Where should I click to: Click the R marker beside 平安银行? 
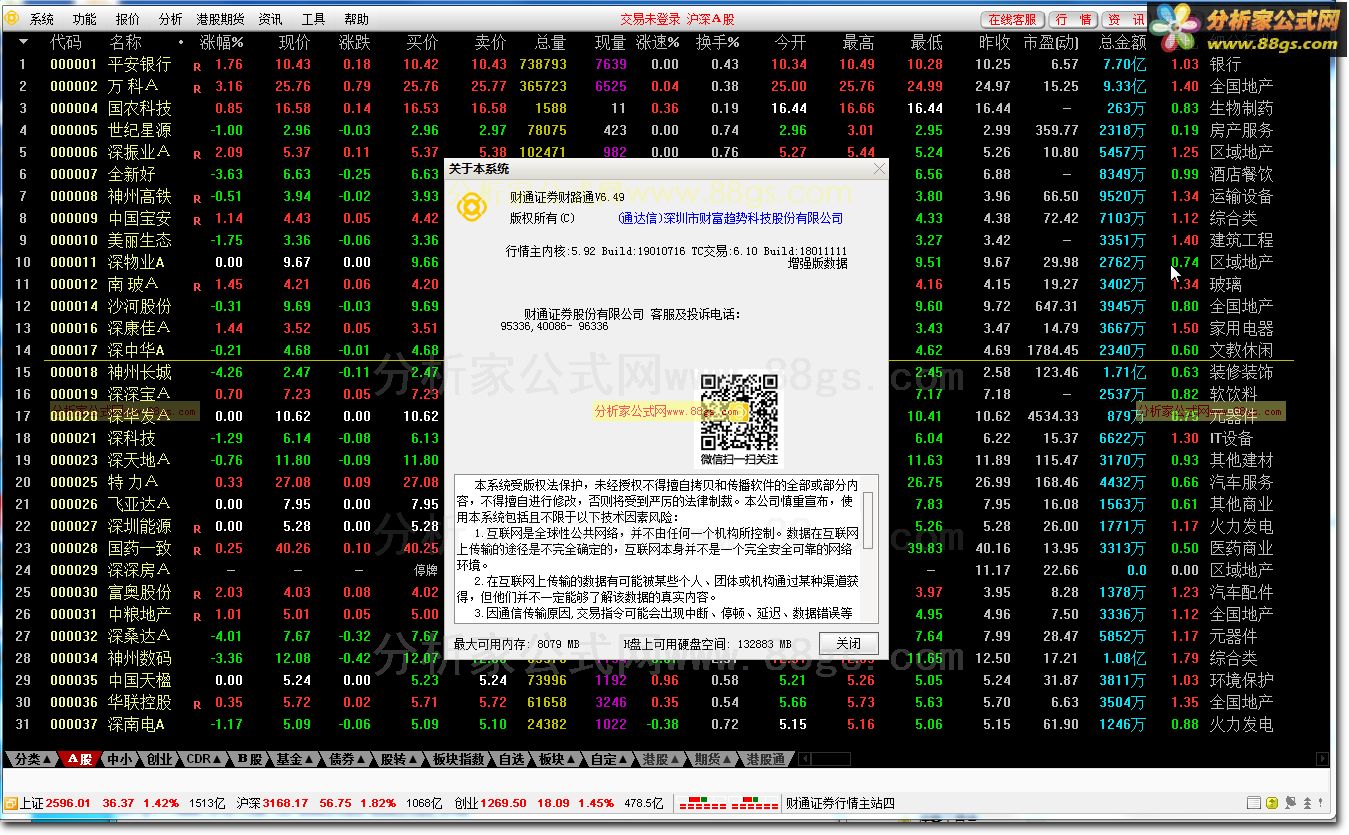point(197,66)
